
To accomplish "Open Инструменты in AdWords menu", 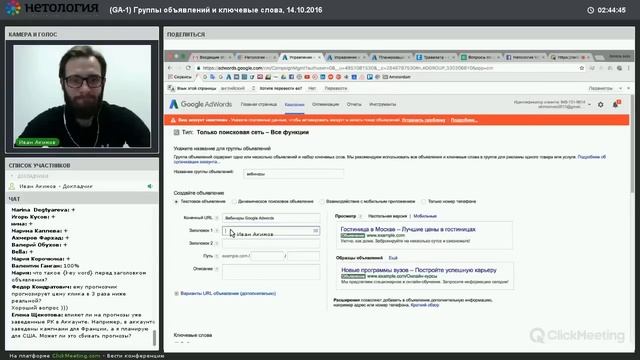I will (x=382, y=104).
